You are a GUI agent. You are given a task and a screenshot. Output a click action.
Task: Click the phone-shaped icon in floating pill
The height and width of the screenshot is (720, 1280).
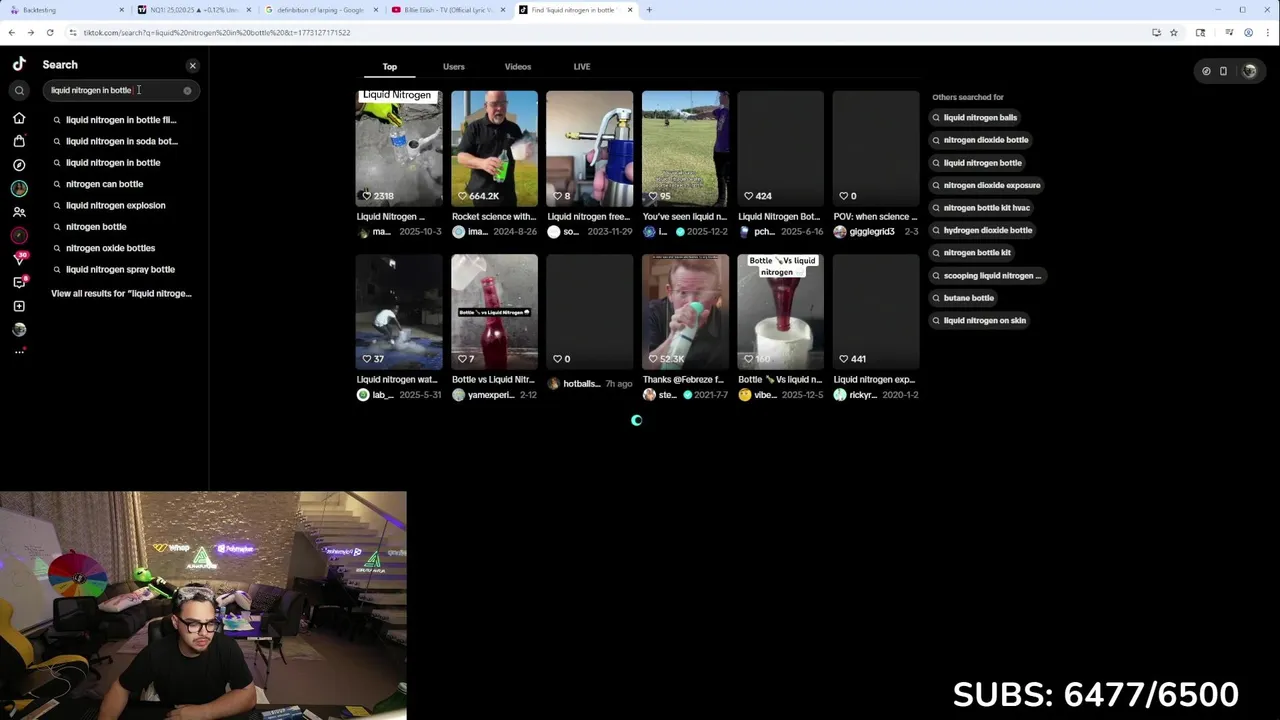pos(1223,71)
